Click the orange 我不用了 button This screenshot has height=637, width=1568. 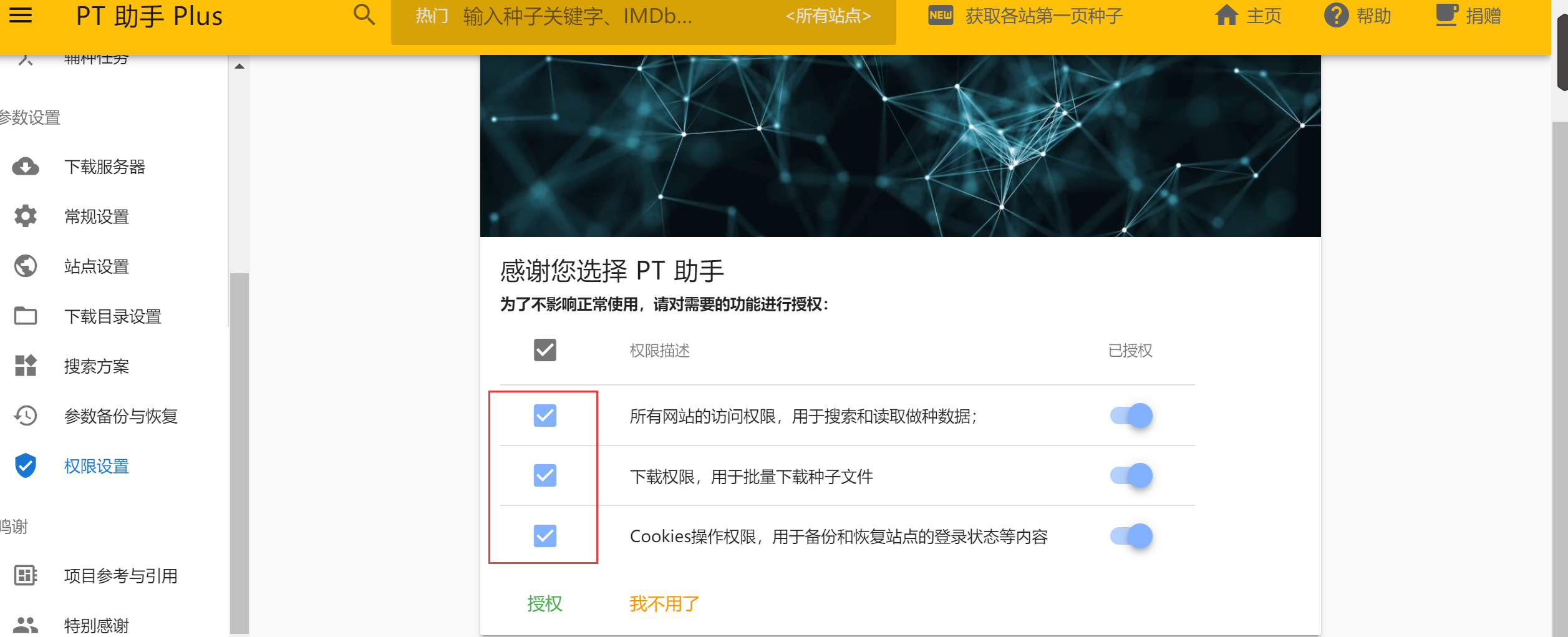click(665, 604)
